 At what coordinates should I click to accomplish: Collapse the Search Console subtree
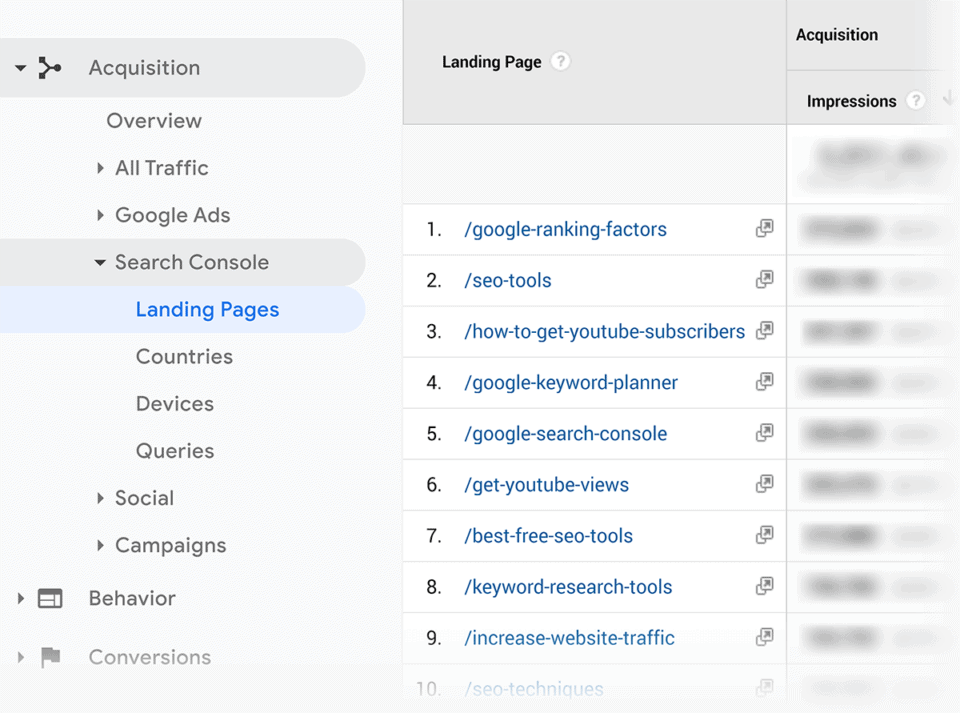coord(100,262)
